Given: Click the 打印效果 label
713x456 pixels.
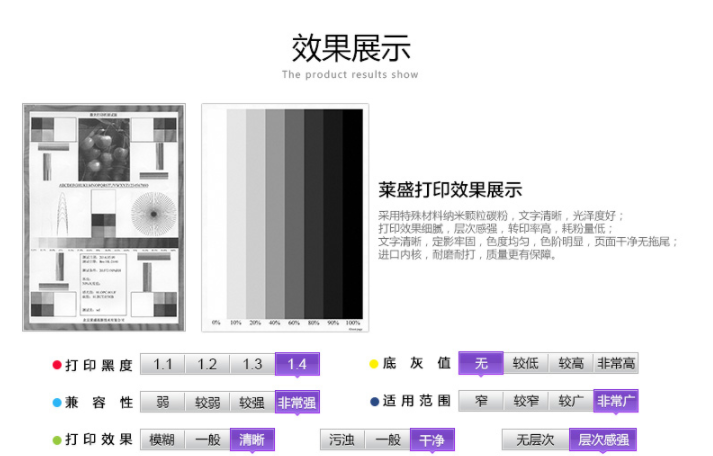Looking at the screenshot, I should (x=99, y=440).
